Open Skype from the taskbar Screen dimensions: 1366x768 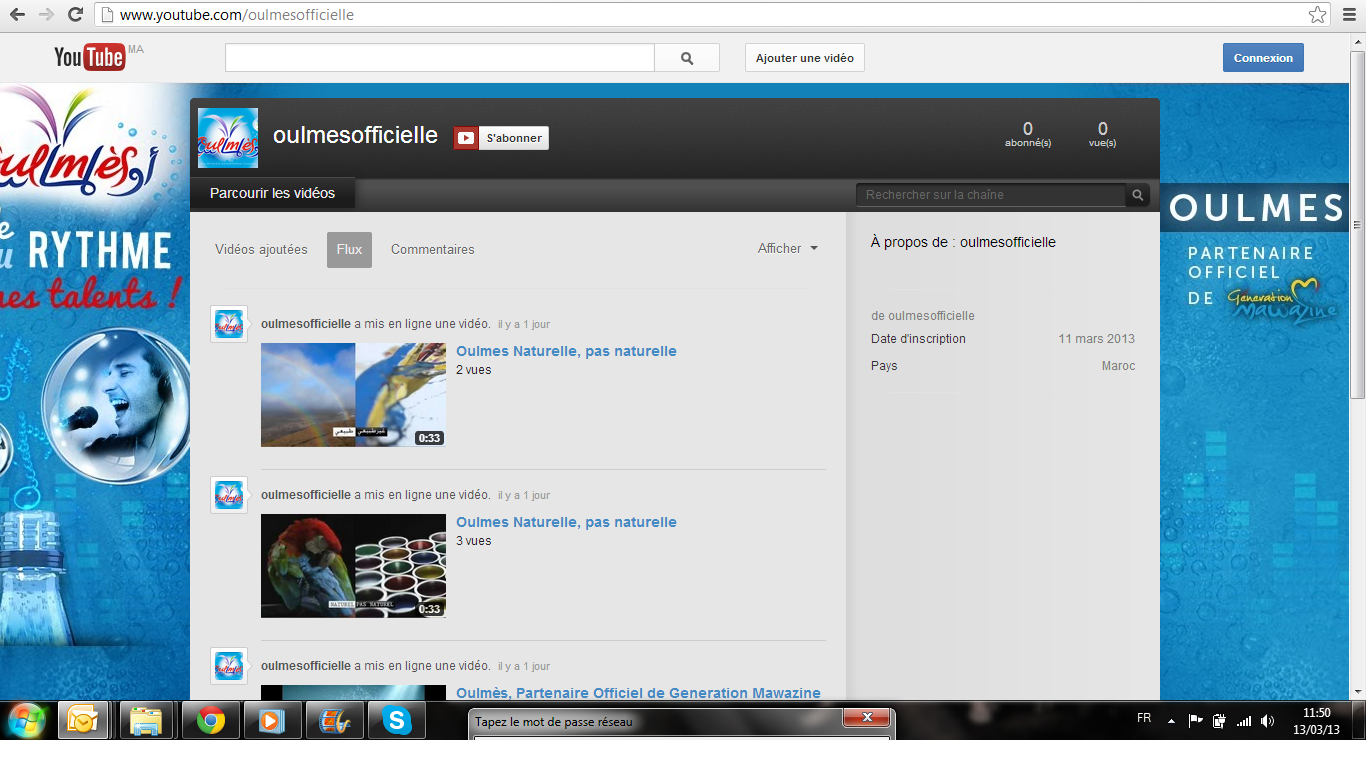point(397,720)
